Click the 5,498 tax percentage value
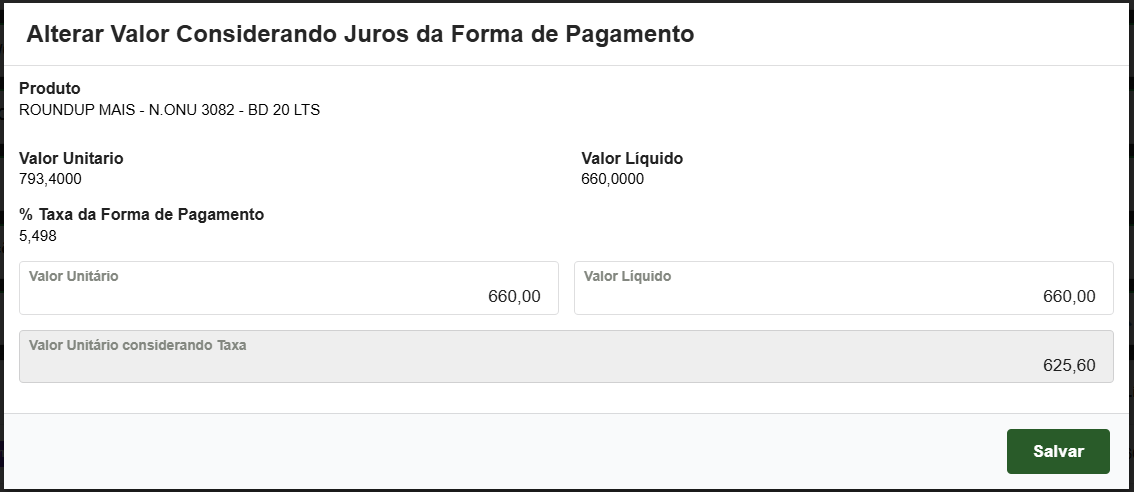Viewport: 1134px width, 492px height. (x=38, y=236)
